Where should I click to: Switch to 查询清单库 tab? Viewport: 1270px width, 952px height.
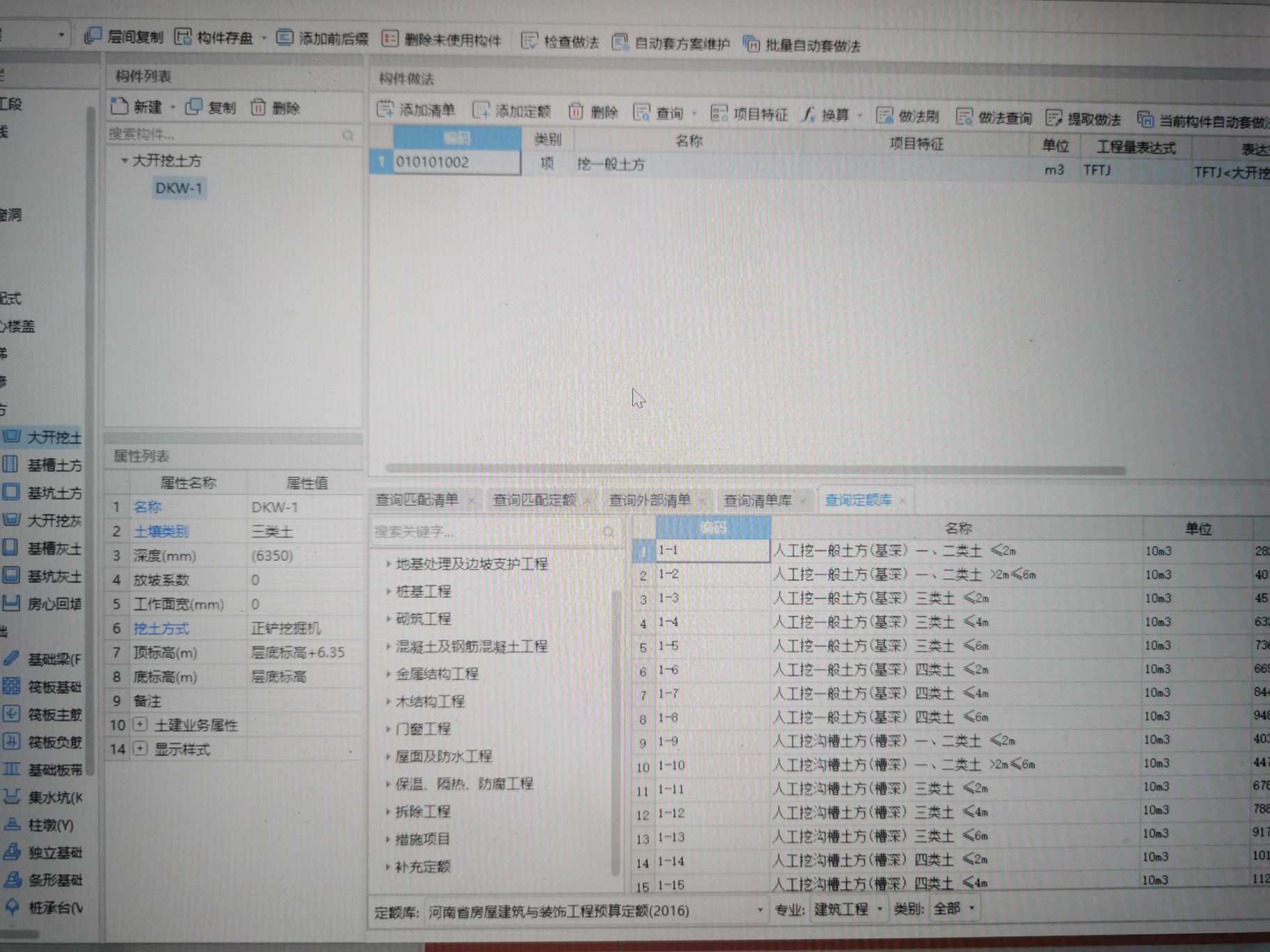pyautogui.click(x=757, y=500)
